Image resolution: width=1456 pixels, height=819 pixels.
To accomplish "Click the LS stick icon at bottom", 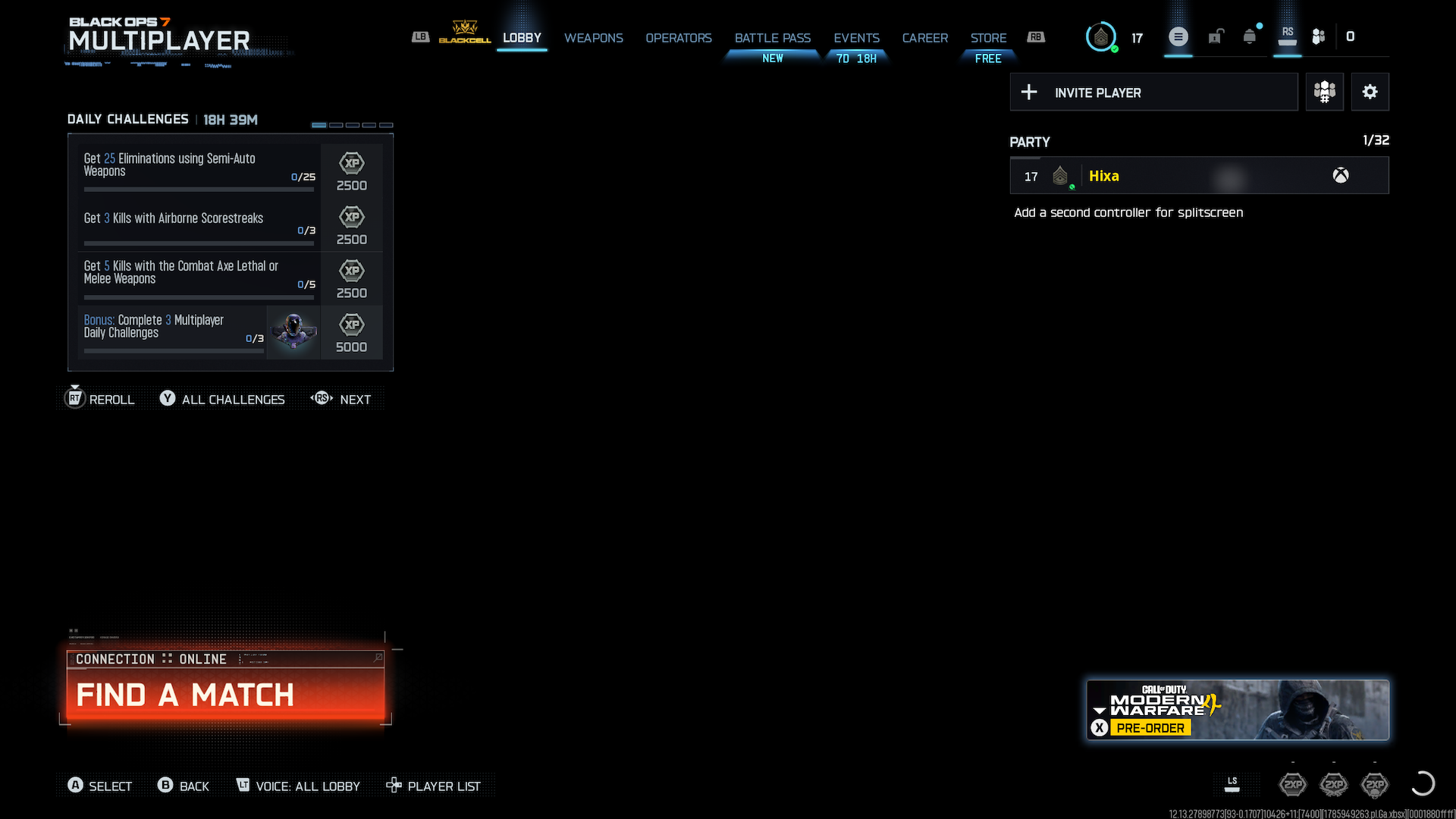I will [x=1232, y=784].
